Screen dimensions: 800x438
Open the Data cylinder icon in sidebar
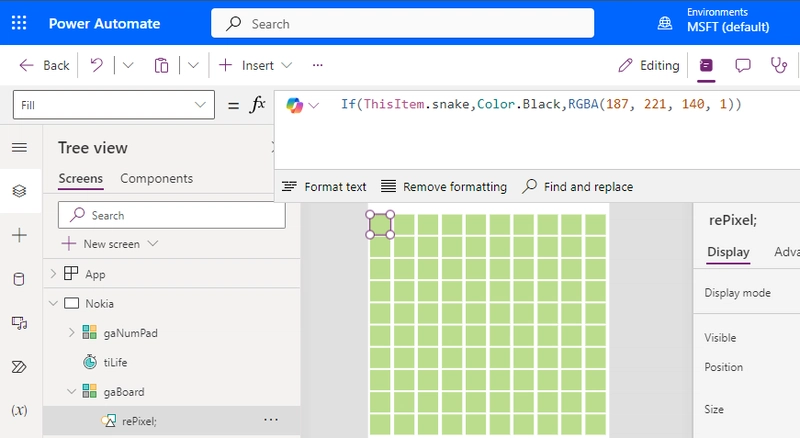[19, 279]
